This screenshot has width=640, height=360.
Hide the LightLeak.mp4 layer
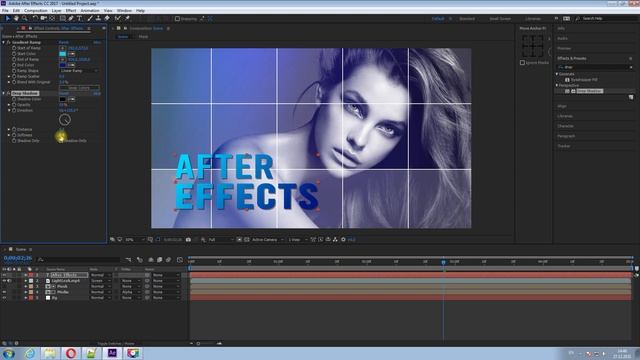(4, 281)
